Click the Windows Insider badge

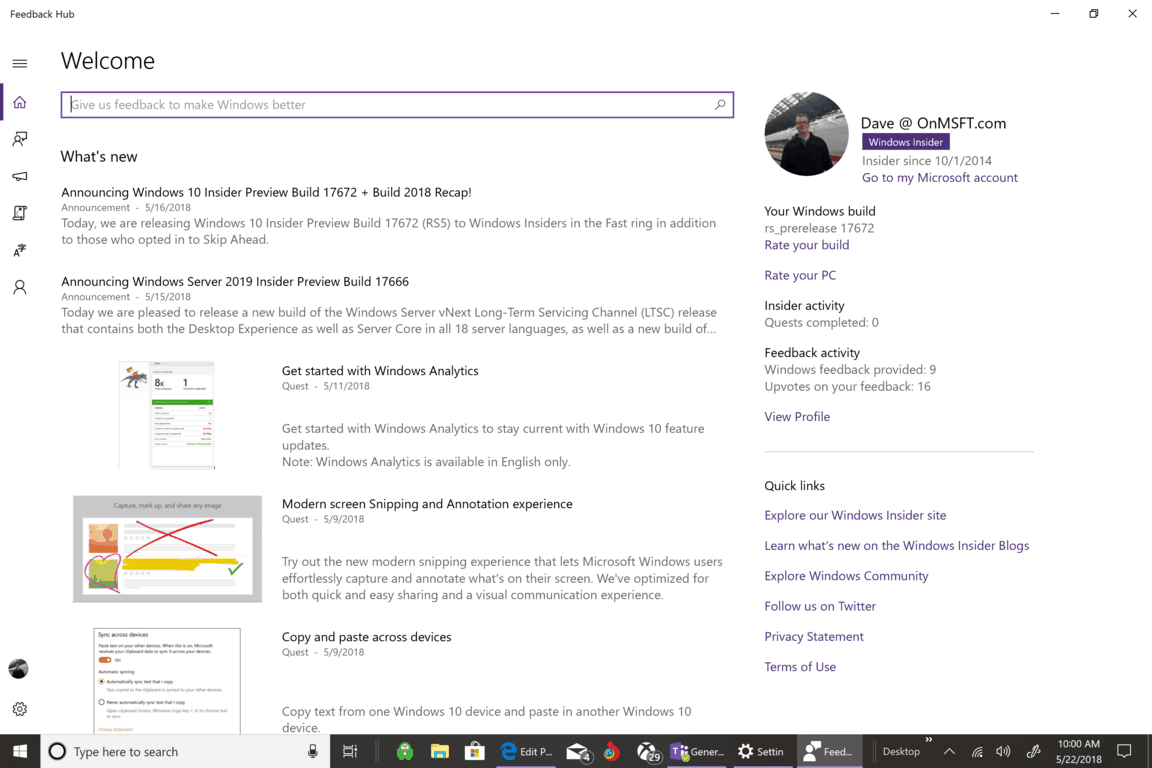905,142
